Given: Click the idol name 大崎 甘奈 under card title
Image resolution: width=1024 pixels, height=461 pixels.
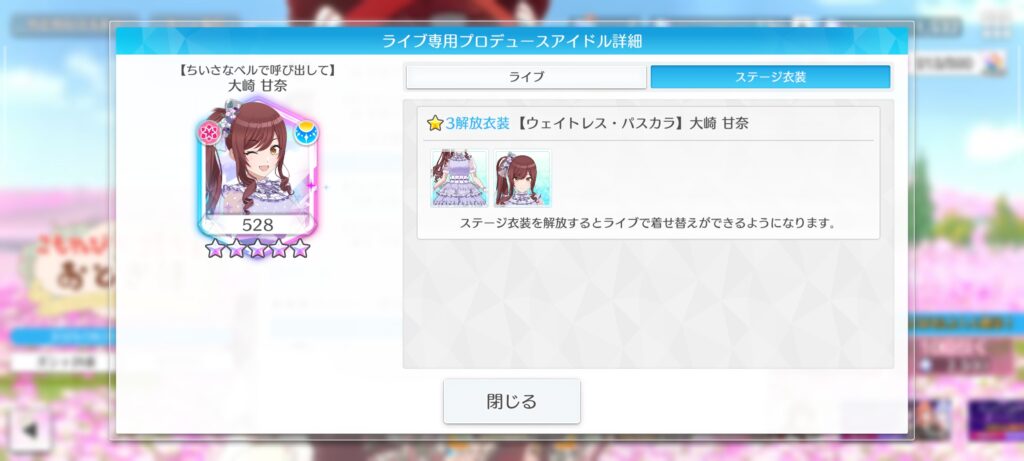Looking at the screenshot, I should coord(257,86).
